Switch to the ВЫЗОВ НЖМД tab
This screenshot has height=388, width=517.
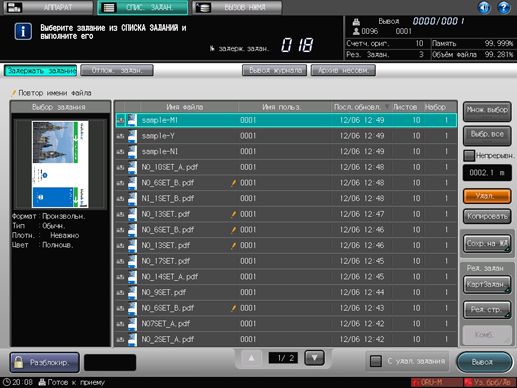pyautogui.click(x=237, y=7)
